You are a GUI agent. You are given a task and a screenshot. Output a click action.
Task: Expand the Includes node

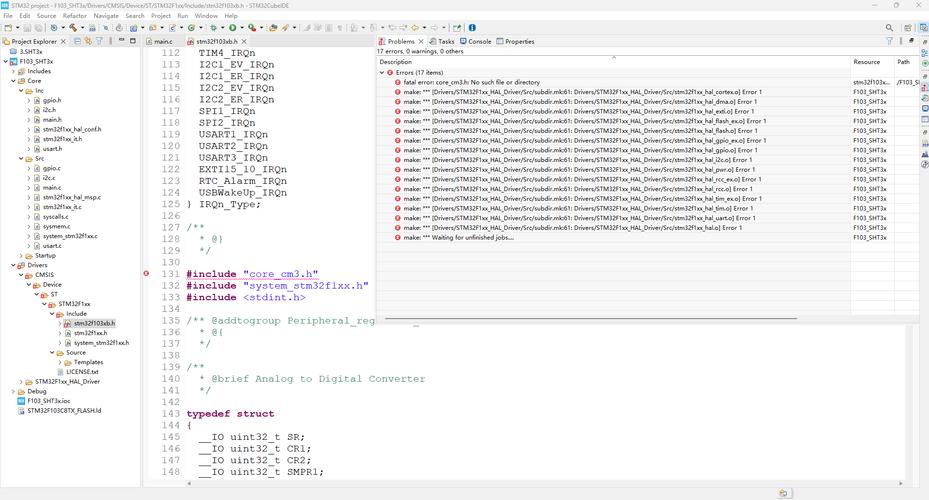(x=13, y=71)
